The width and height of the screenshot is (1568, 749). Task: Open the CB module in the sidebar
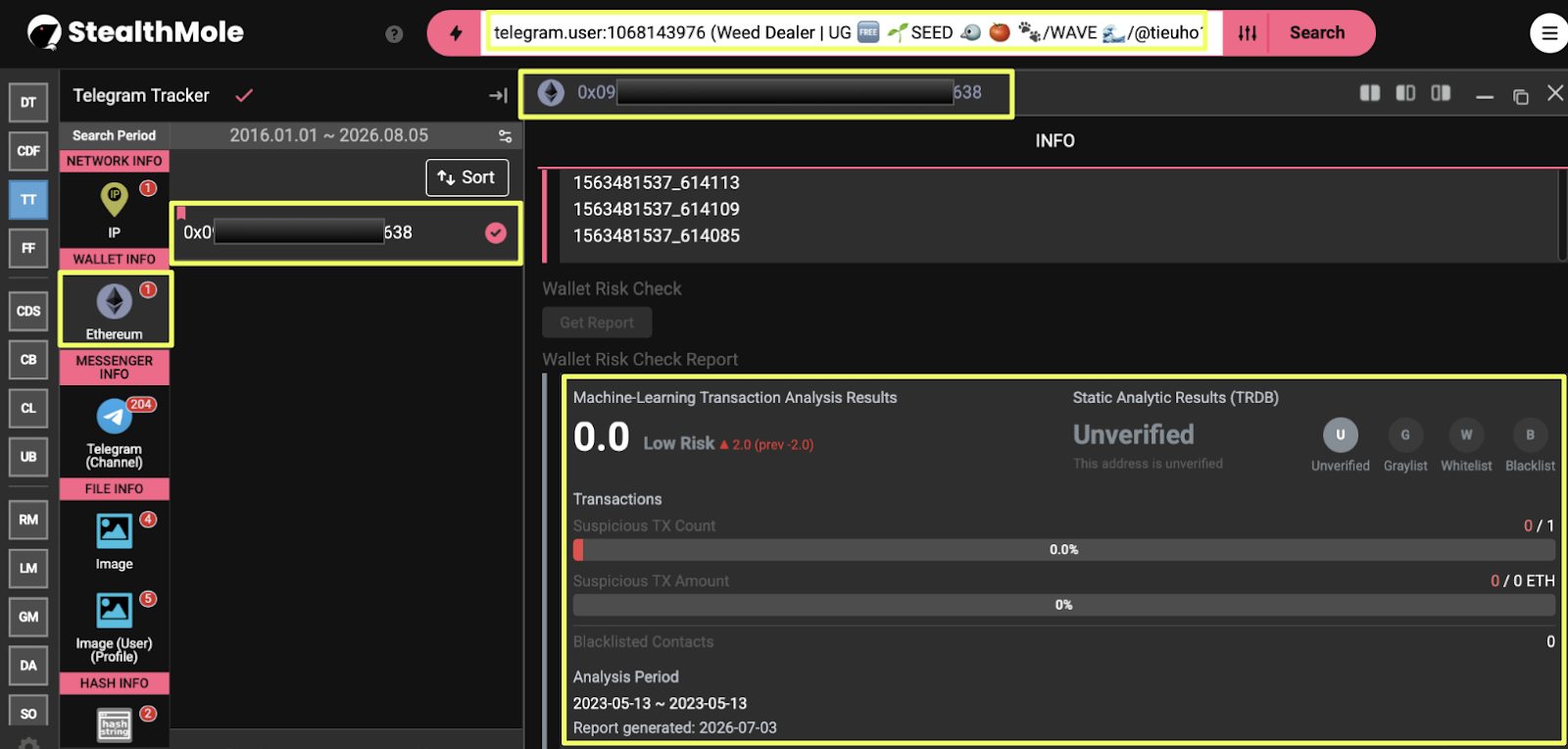coord(28,360)
